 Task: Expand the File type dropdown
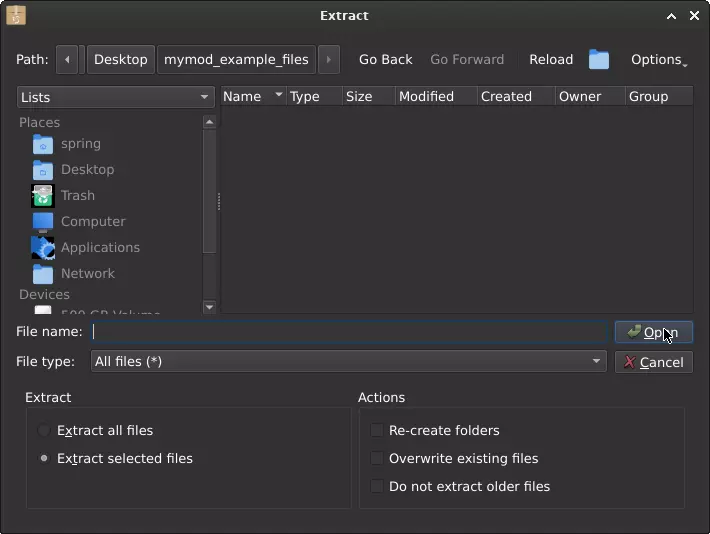pyautogui.click(x=348, y=362)
